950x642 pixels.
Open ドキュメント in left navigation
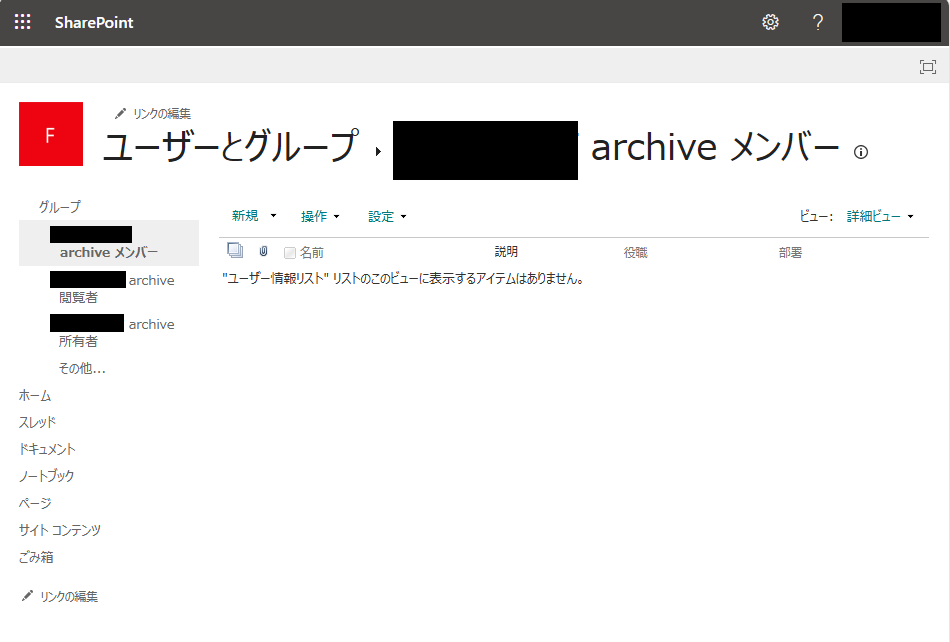[47, 449]
